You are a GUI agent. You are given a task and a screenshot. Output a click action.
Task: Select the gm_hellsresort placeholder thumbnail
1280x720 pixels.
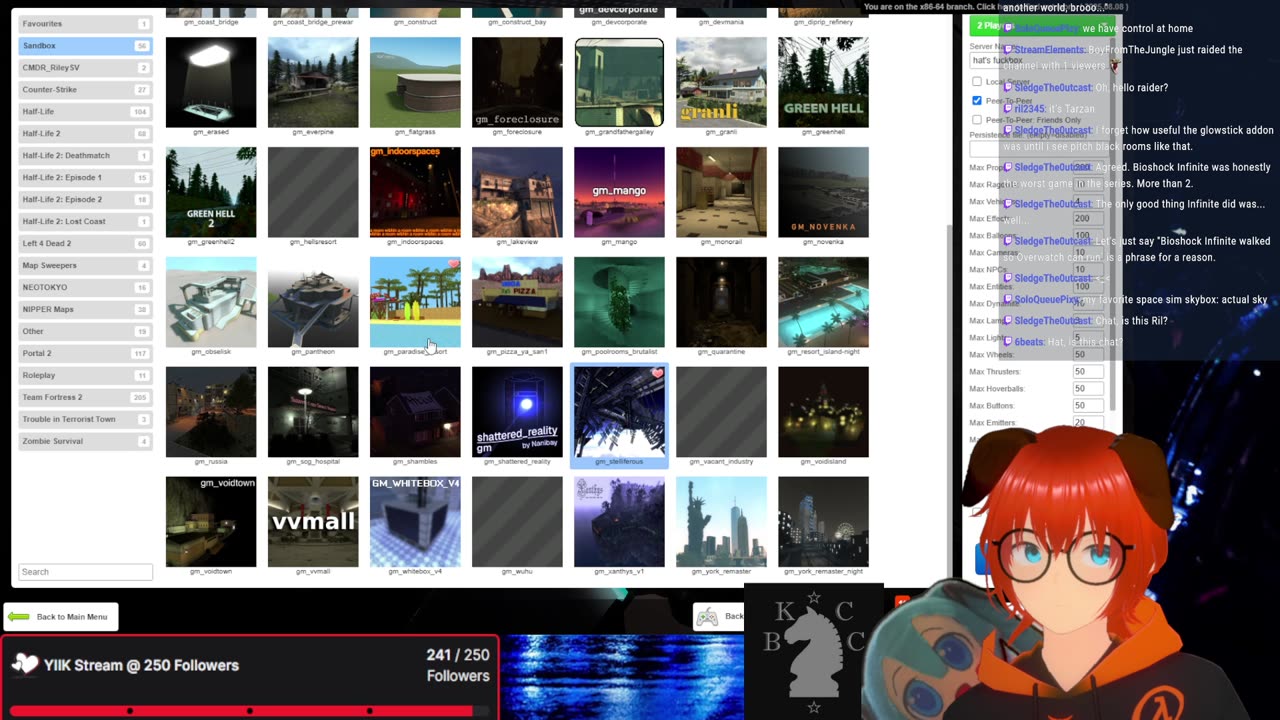pos(313,192)
